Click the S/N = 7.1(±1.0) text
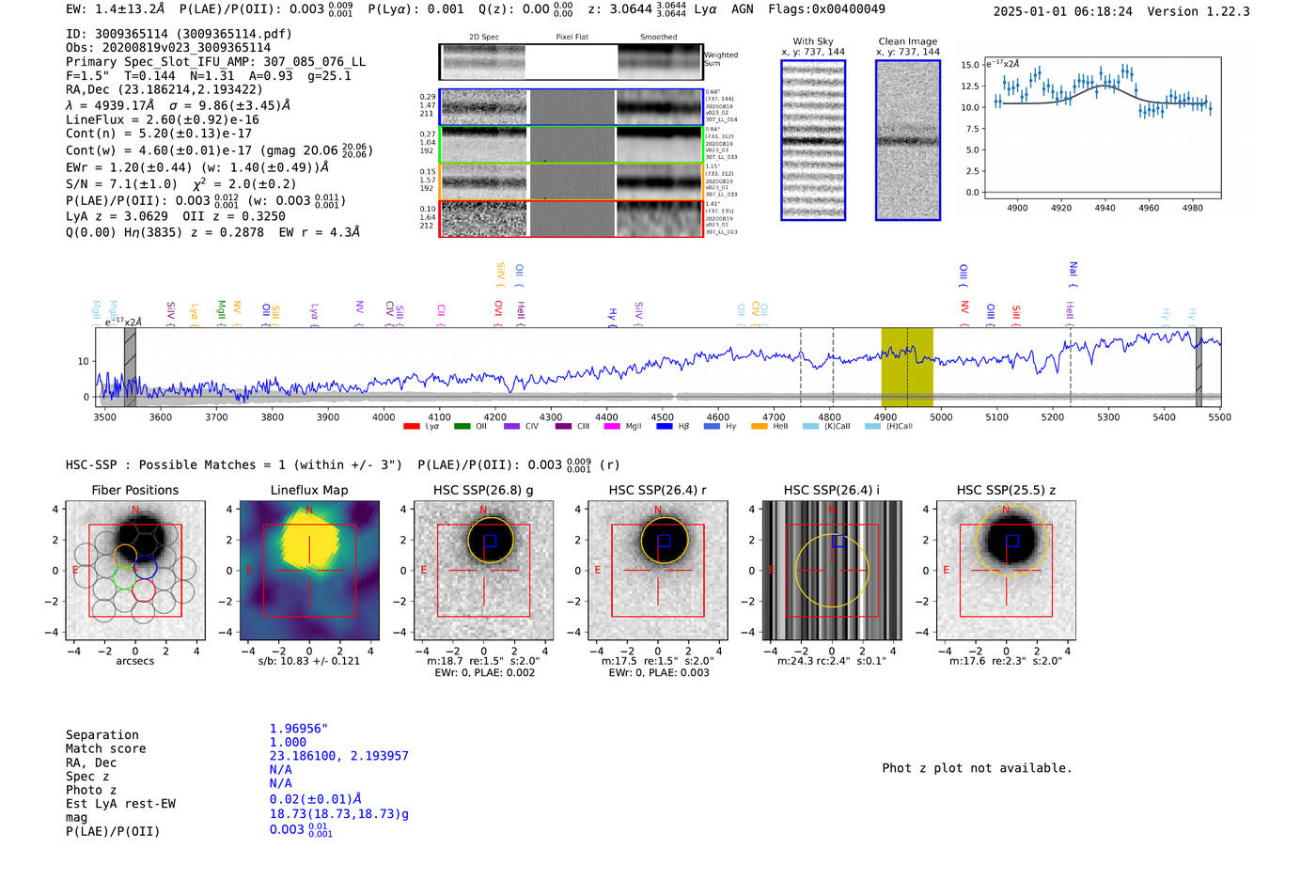This screenshot has height=896, width=1316. point(121,184)
